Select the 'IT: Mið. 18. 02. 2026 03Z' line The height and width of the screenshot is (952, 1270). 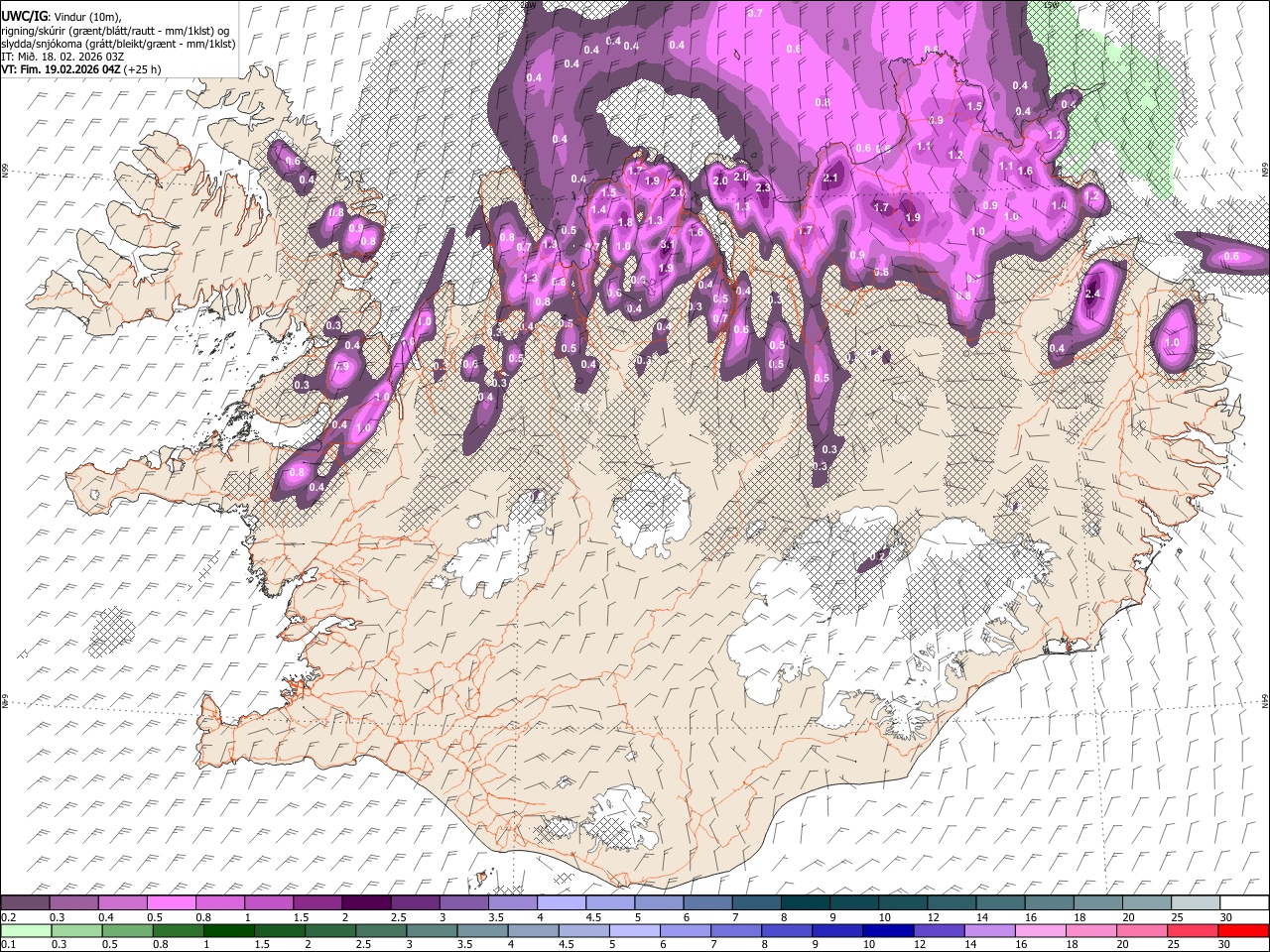click(x=64, y=57)
